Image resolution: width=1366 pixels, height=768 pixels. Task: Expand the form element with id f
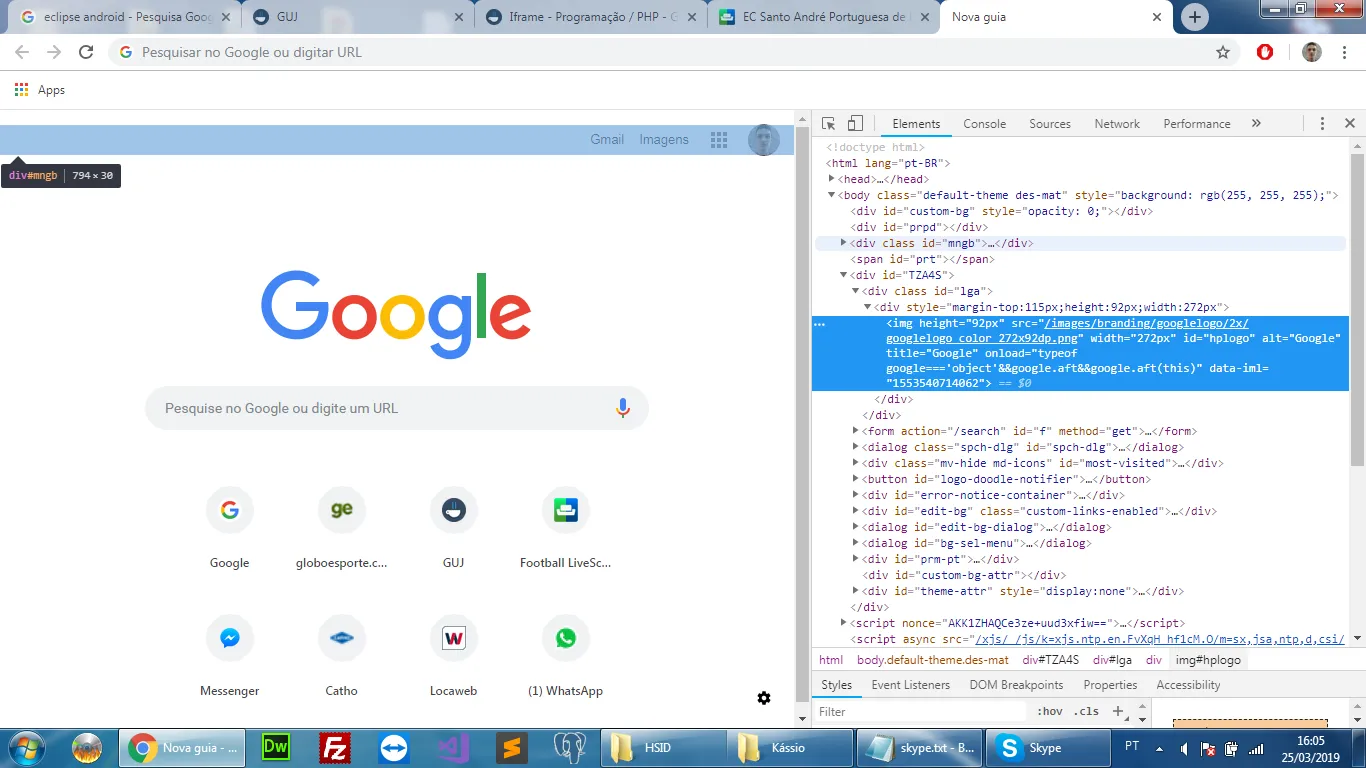[x=856, y=431]
